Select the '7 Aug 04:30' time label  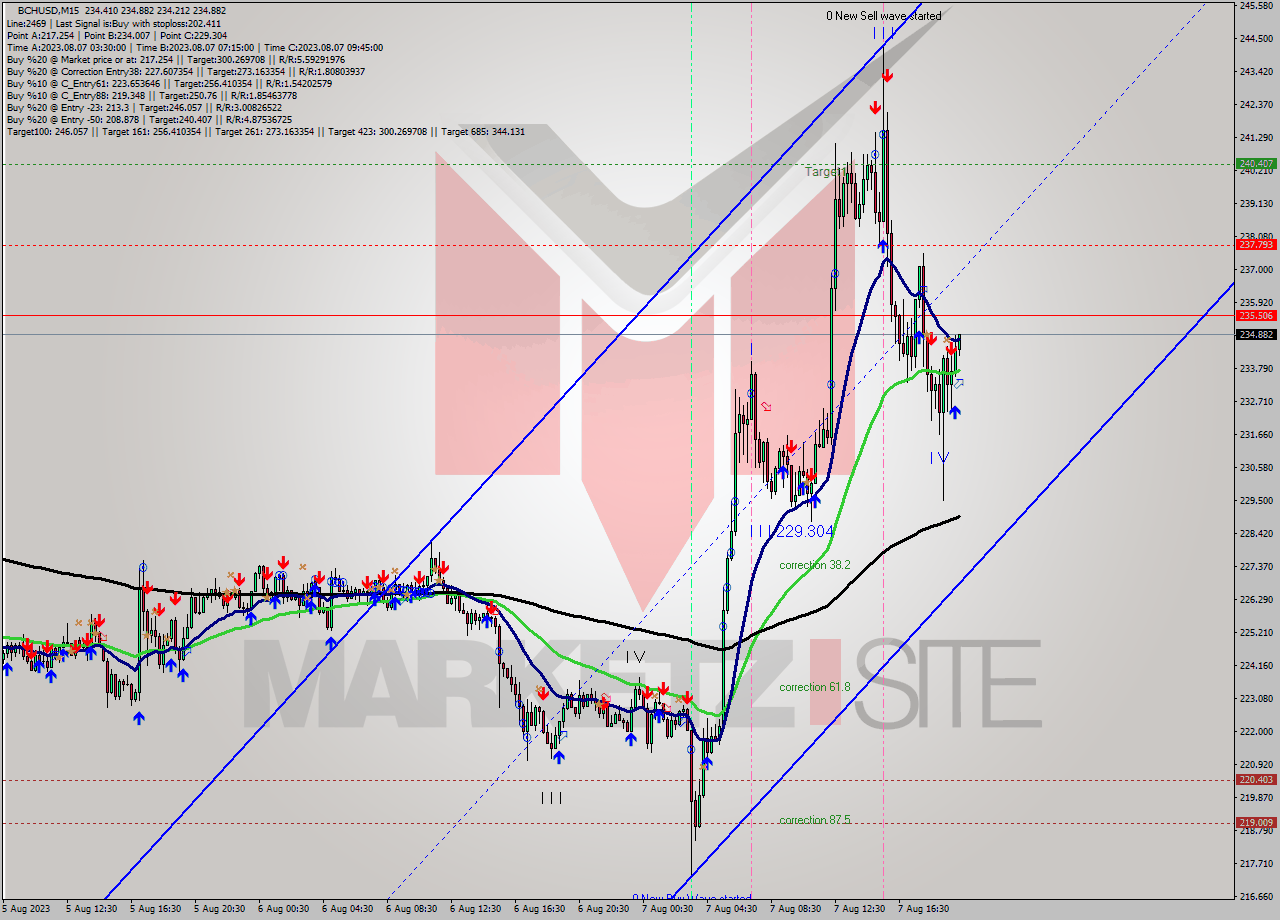point(732,909)
